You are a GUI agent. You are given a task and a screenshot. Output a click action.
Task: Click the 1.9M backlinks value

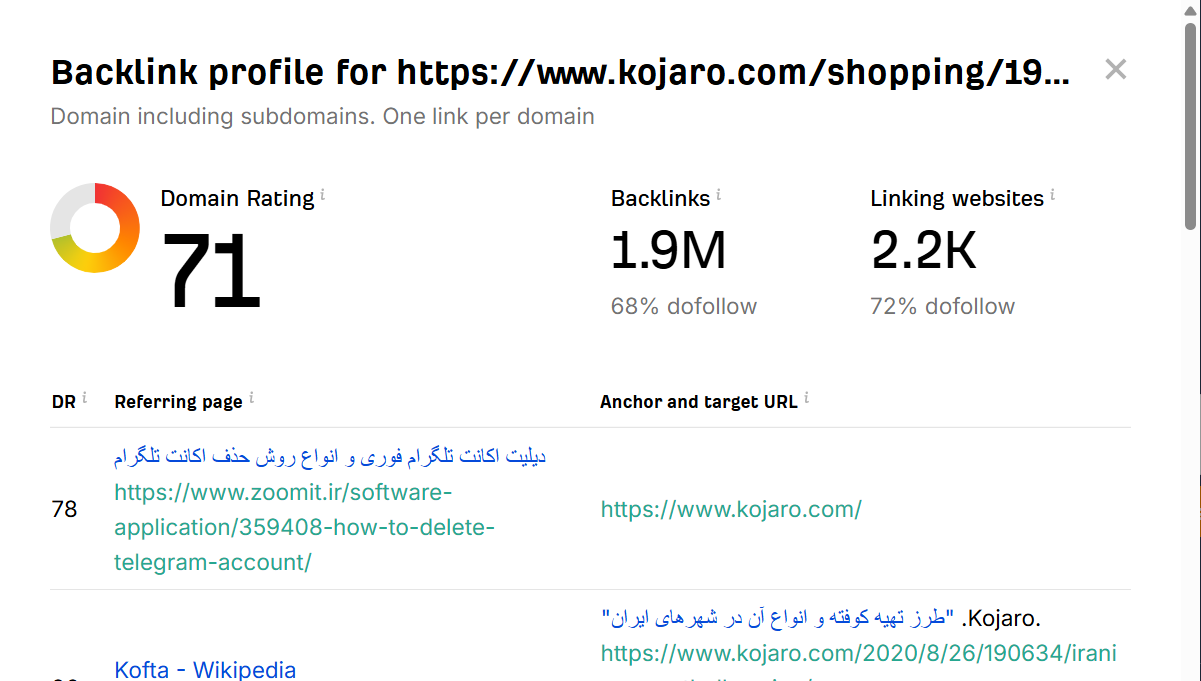668,251
